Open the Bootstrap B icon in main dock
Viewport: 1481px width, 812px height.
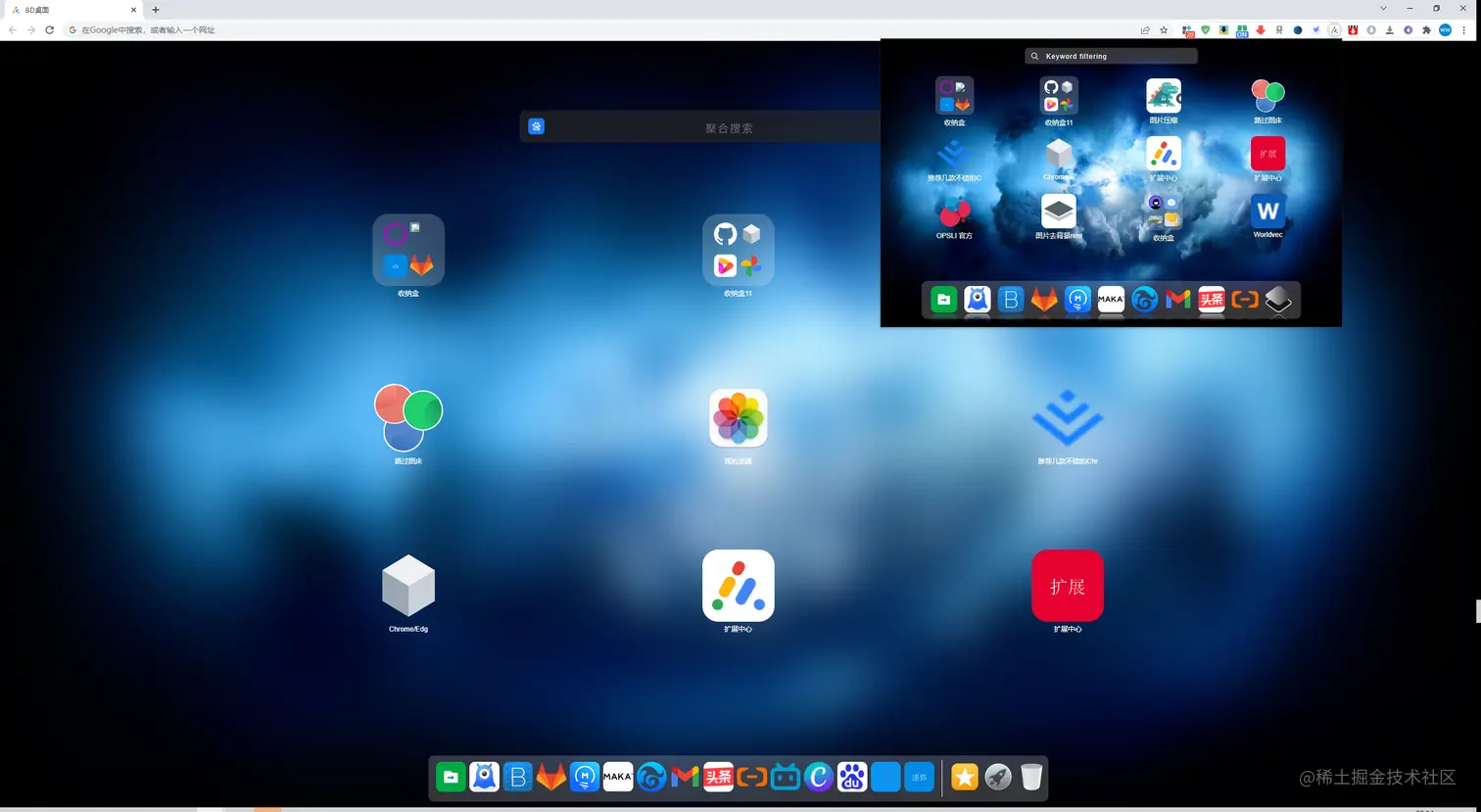coord(517,777)
